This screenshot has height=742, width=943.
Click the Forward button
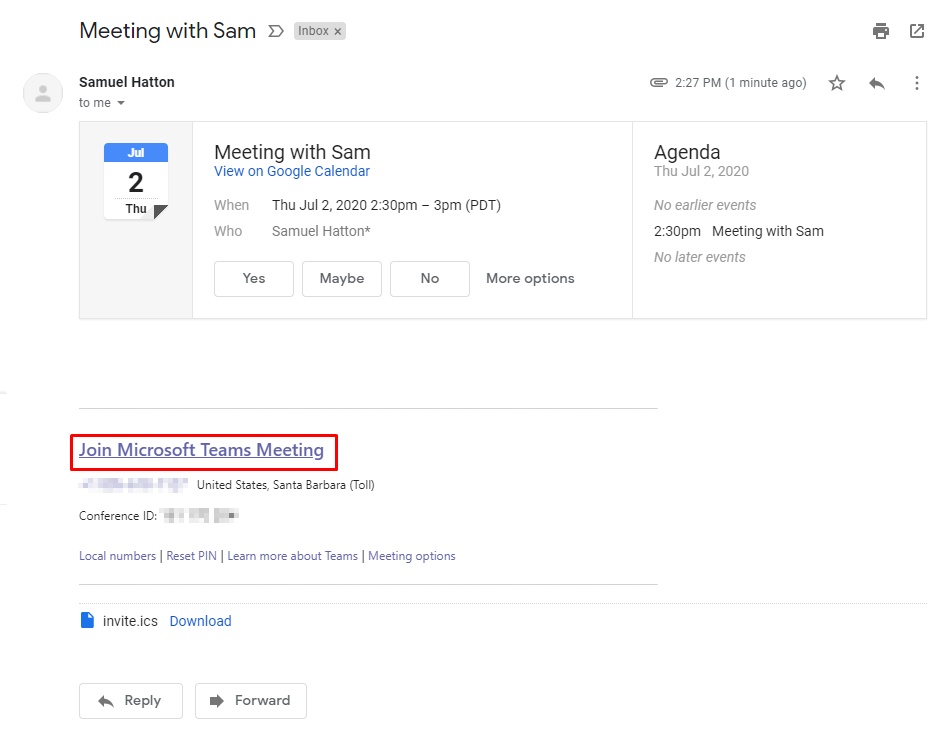coord(250,701)
